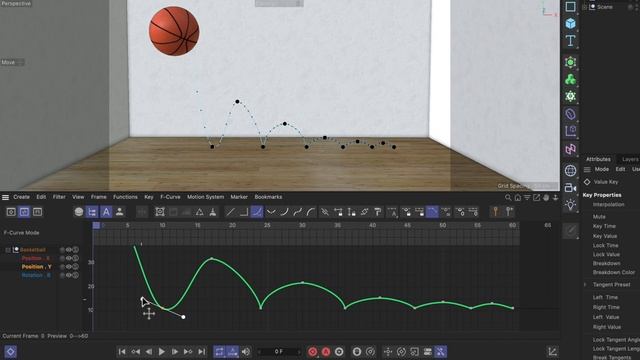Image resolution: width=640 pixels, height=360 pixels.
Task: Apply spline interpolation to keys
Action: pos(257,212)
